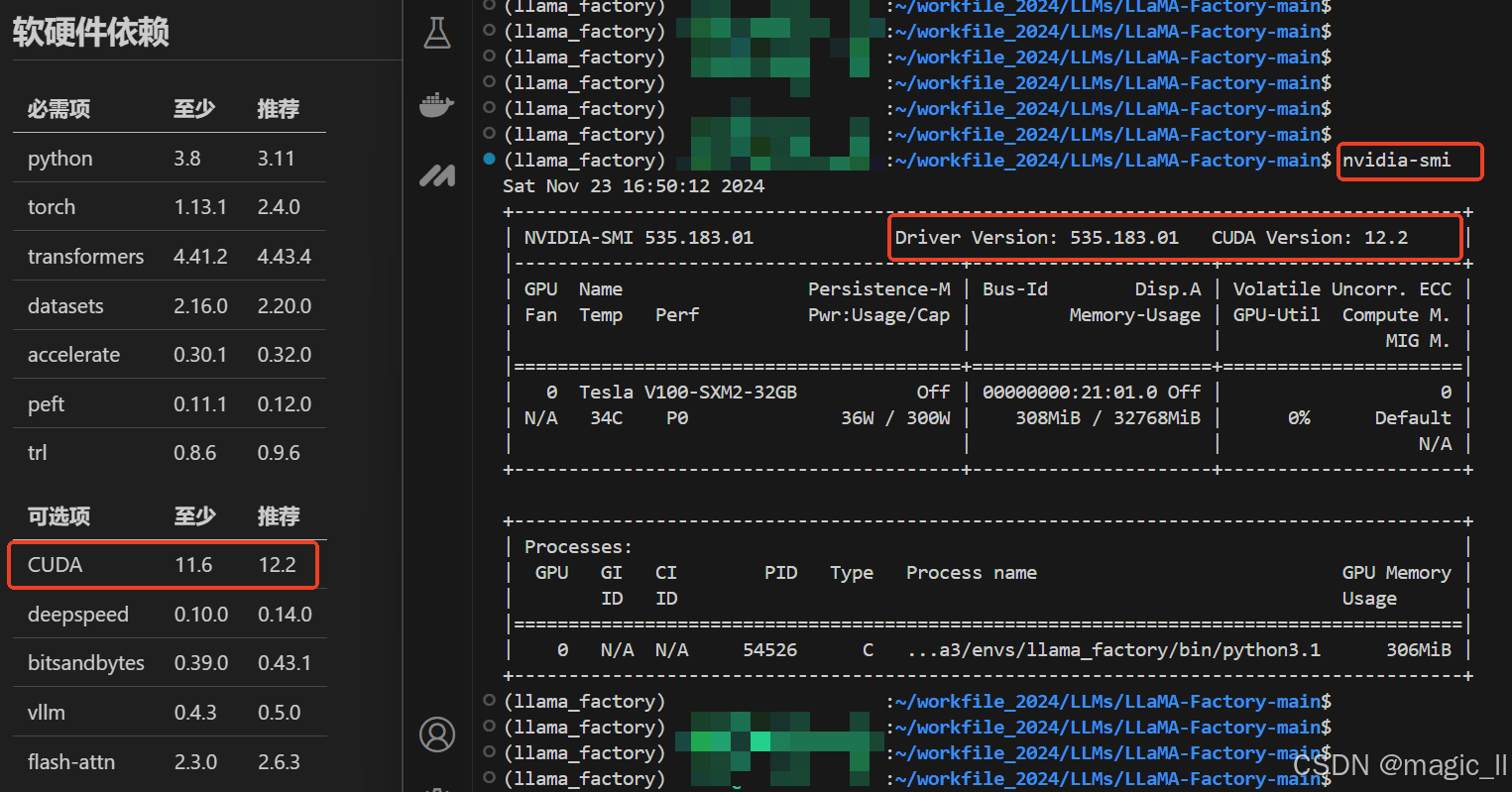Select the python cell in the table
The height and width of the screenshot is (792, 1512).
click(60, 159)
